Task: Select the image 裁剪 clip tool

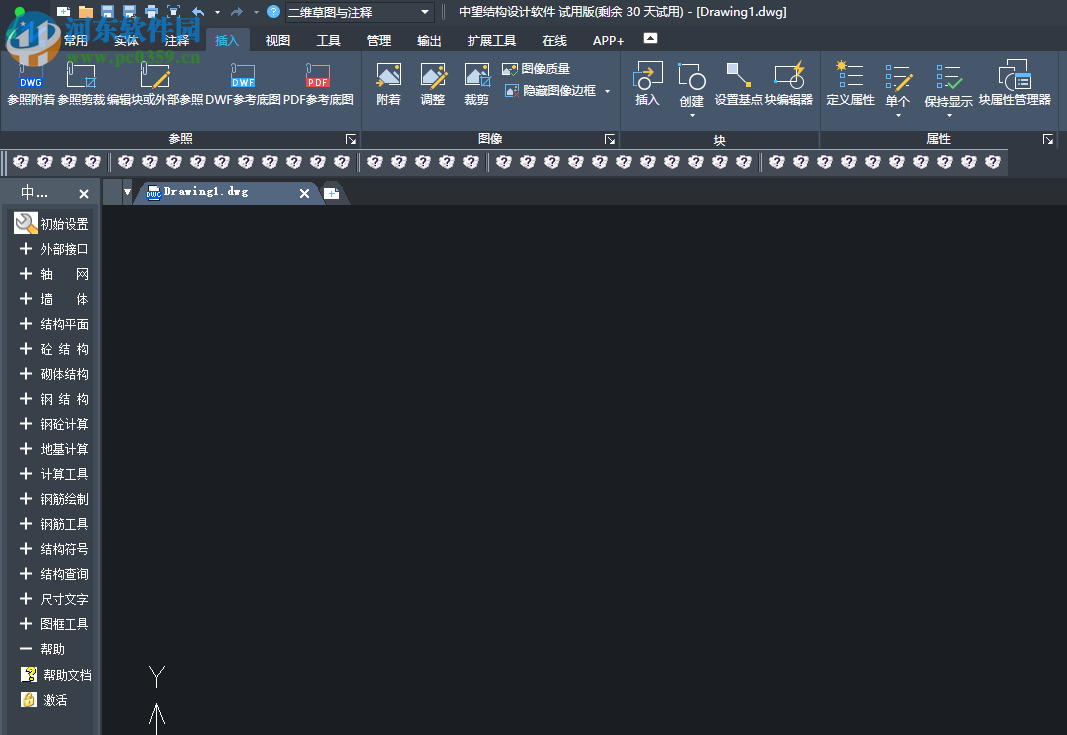Action: 476,84
